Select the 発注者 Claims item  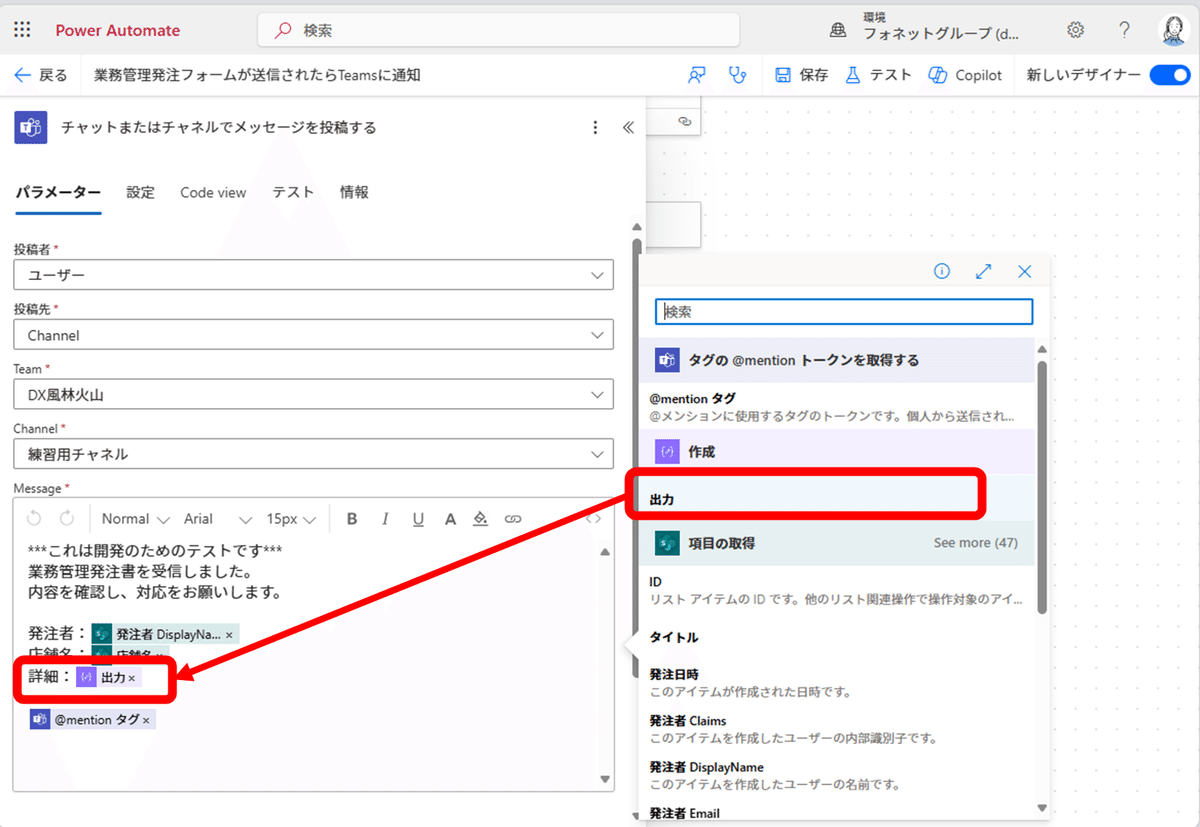point(837,729)
